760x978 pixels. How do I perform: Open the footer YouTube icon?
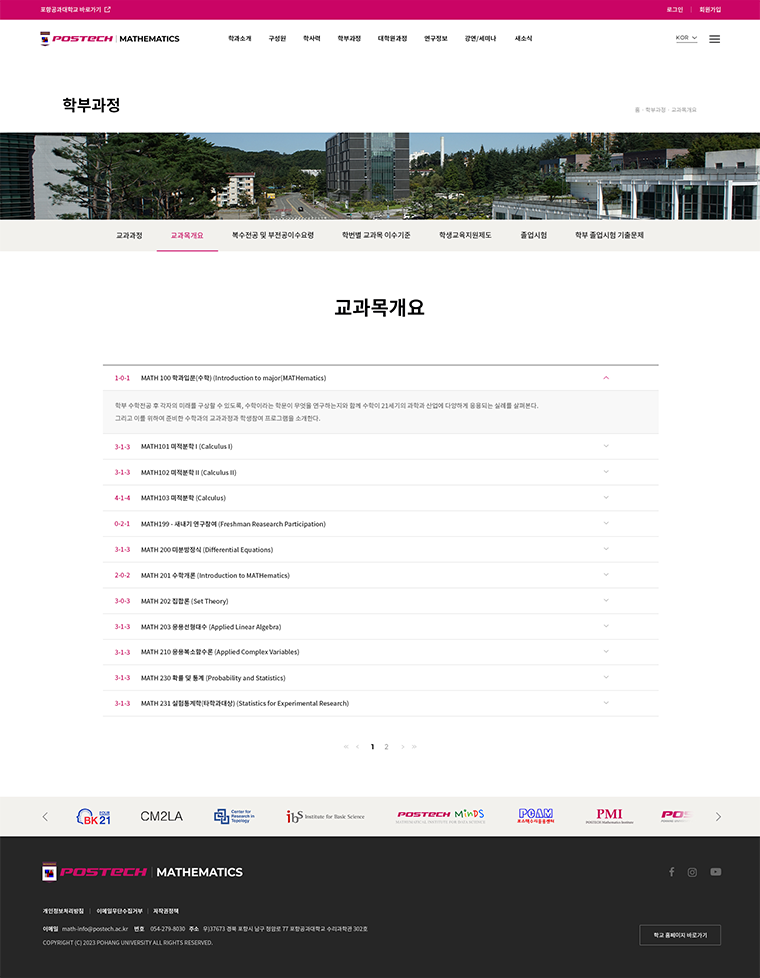(x=716, y=872)
